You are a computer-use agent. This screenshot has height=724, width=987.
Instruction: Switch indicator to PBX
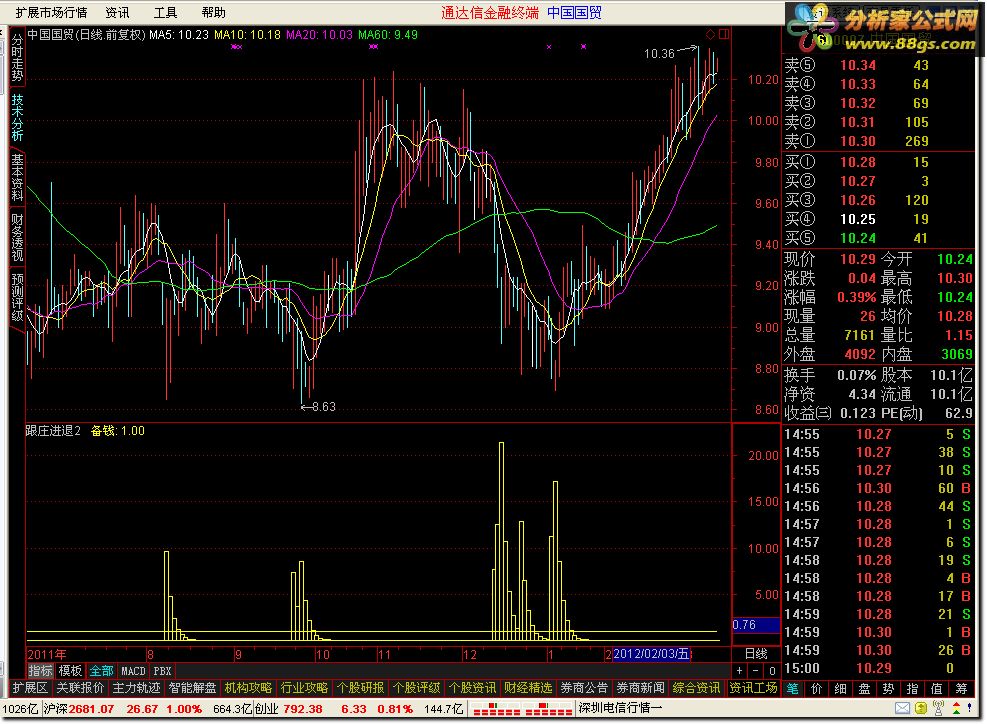(x=162, y=671)
